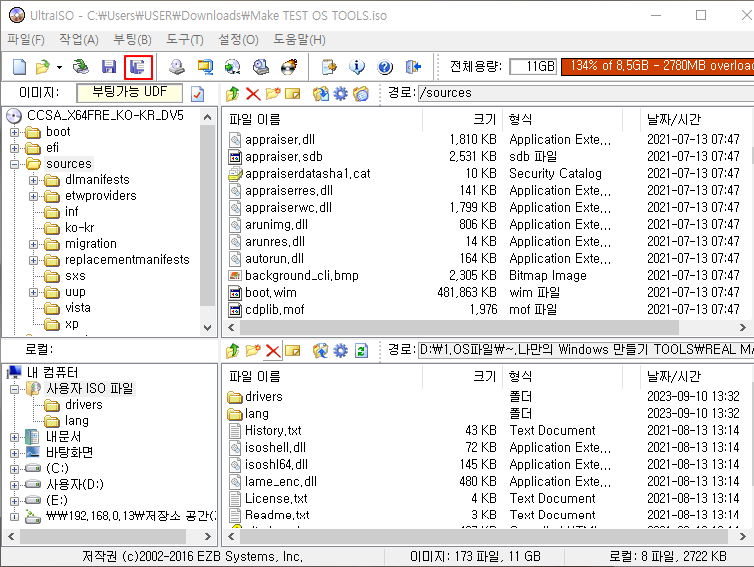Expand the dlmanifests folder node
The height and width of the screenshot is (567, 754).
33,180
